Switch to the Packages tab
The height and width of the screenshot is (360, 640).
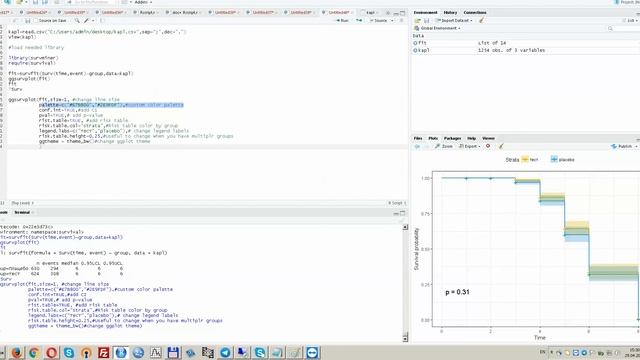tap(452, 138)
